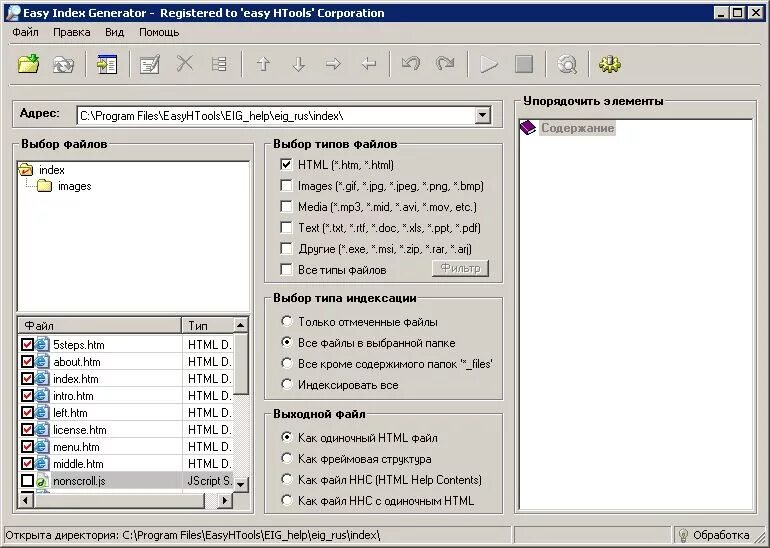The height and width of the screenshot is (548, 770).
Task: Click the file list vertical scrollbar thumb
Action: (x=241, y=364)
